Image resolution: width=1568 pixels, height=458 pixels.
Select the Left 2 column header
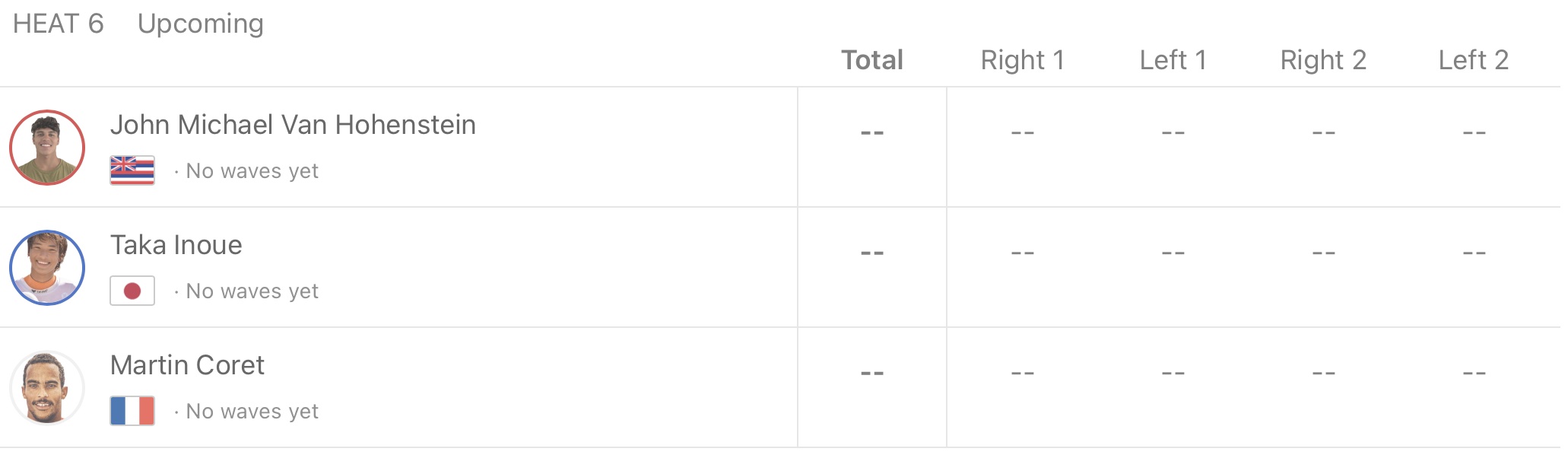(x=1473, y=60)
